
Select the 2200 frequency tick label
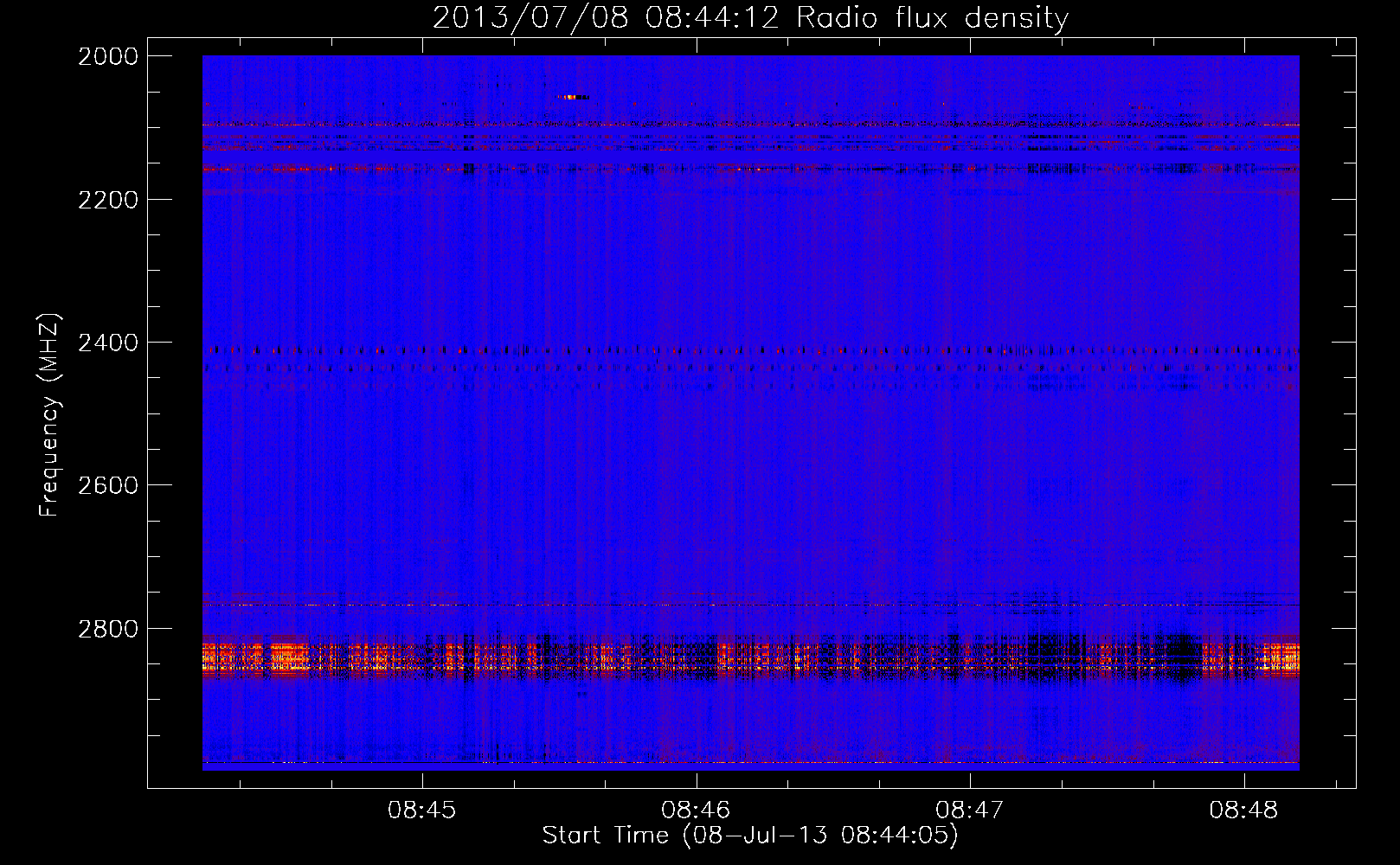coord(108,200)
